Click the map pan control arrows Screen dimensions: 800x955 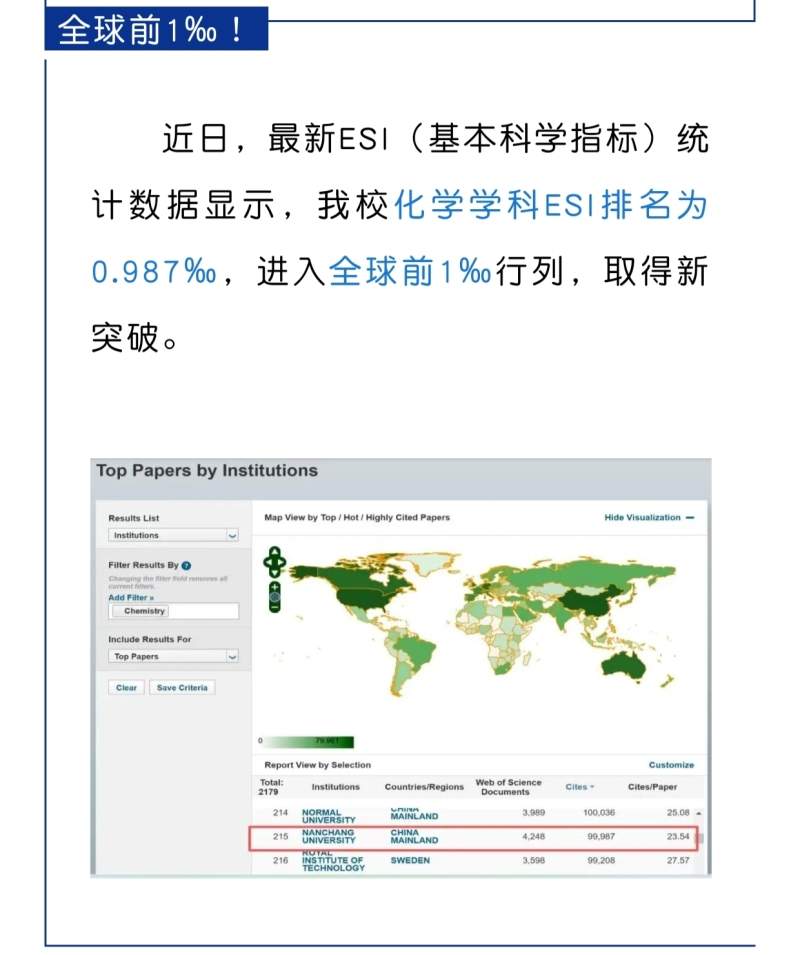point(273,562)
